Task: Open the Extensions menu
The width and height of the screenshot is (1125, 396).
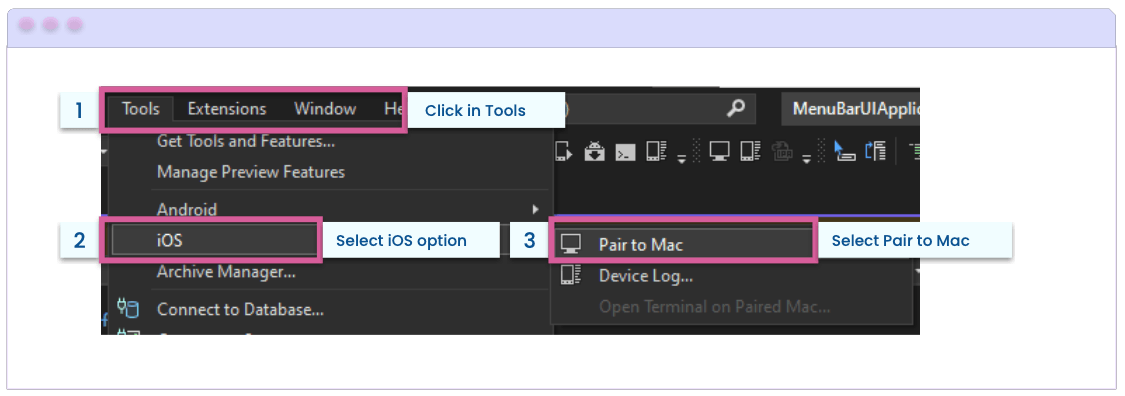Action: click(227, 109)
